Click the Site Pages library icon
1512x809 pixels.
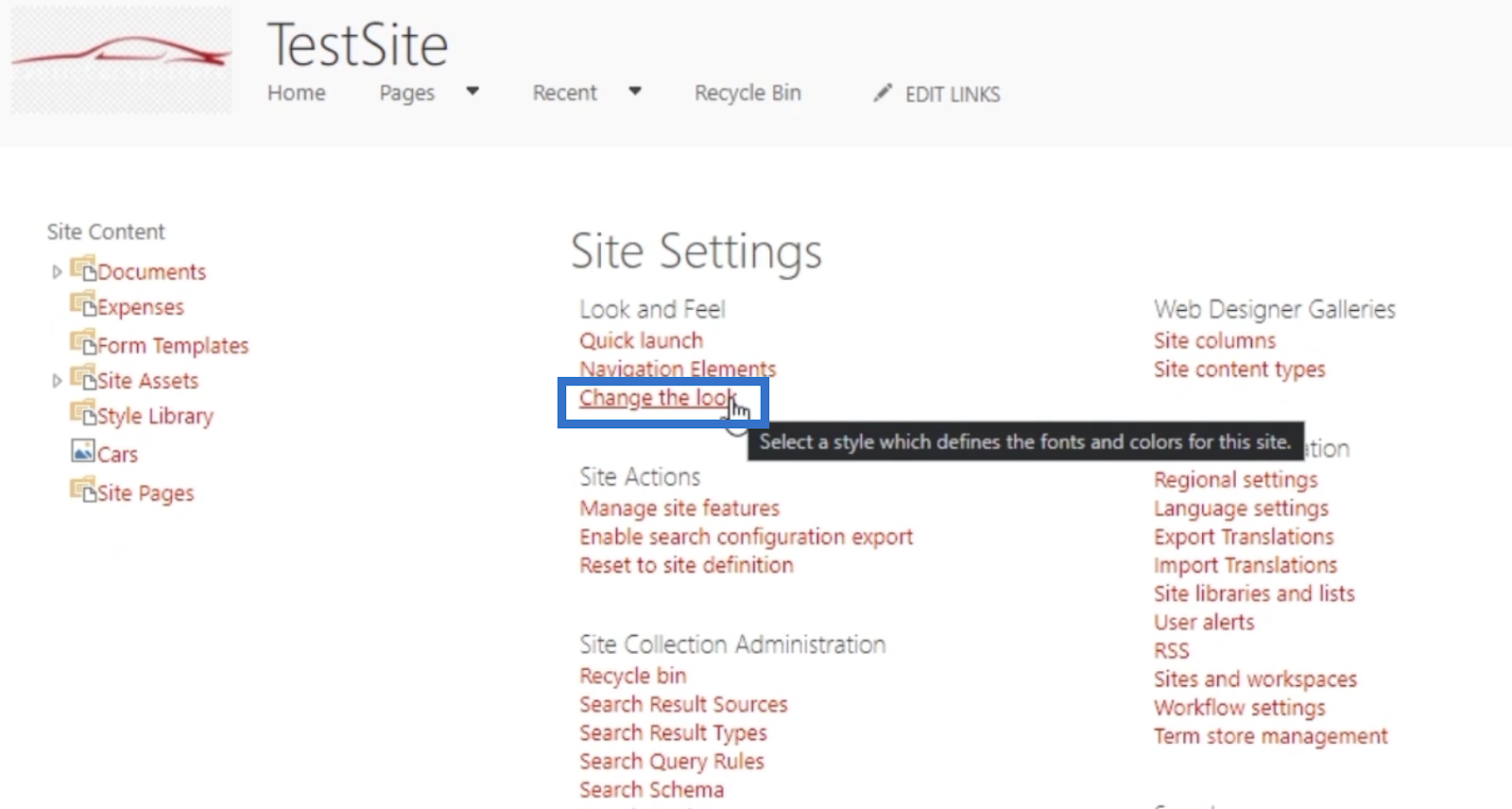[x=83, y=490]
